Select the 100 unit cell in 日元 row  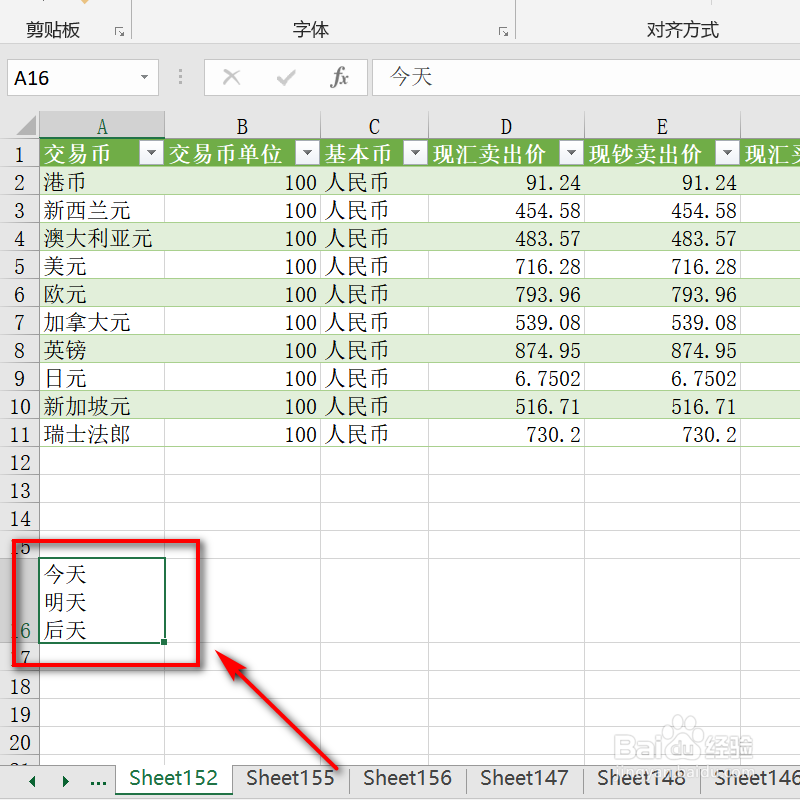click(242, 379)
